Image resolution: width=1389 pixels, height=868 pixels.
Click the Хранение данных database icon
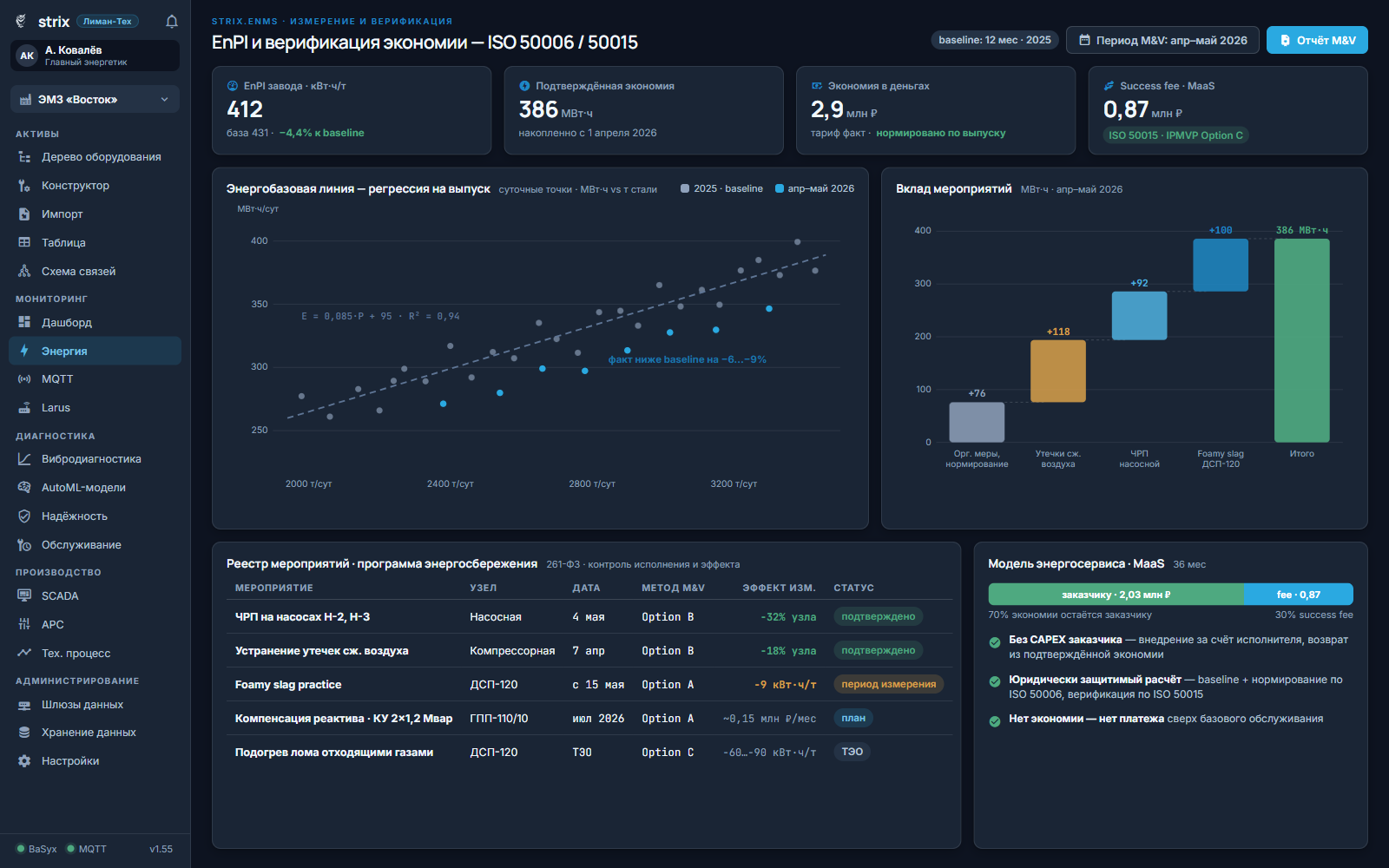pos(24,733)
